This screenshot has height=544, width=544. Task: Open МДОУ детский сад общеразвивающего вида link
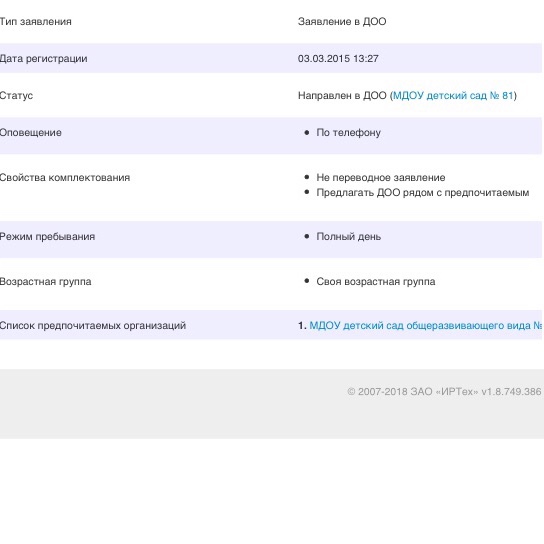(425, 325)
